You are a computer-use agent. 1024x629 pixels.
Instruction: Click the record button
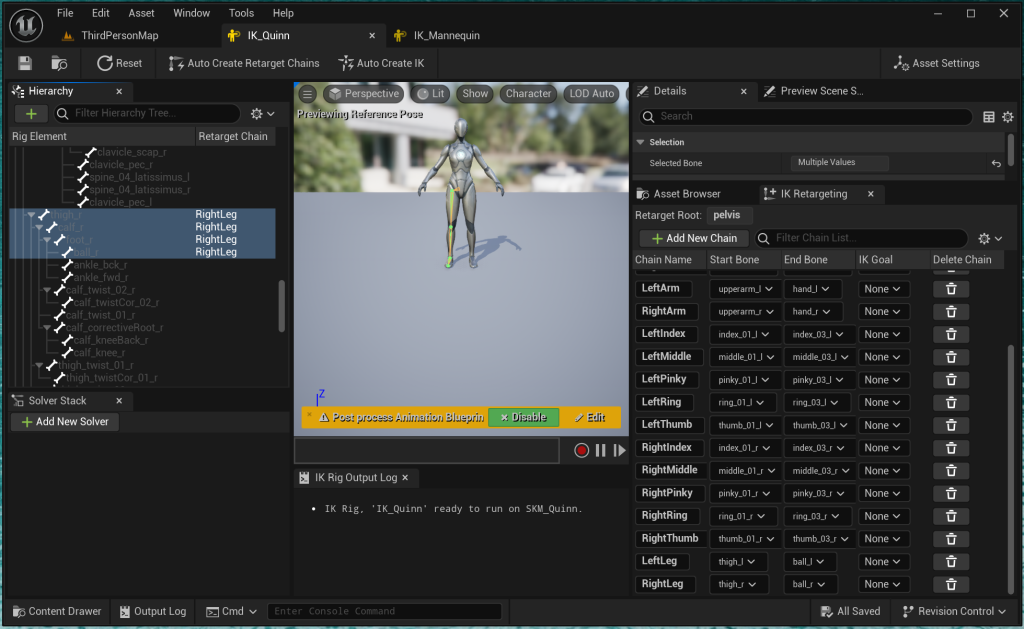pyautogui.click(x=581, y=451)
